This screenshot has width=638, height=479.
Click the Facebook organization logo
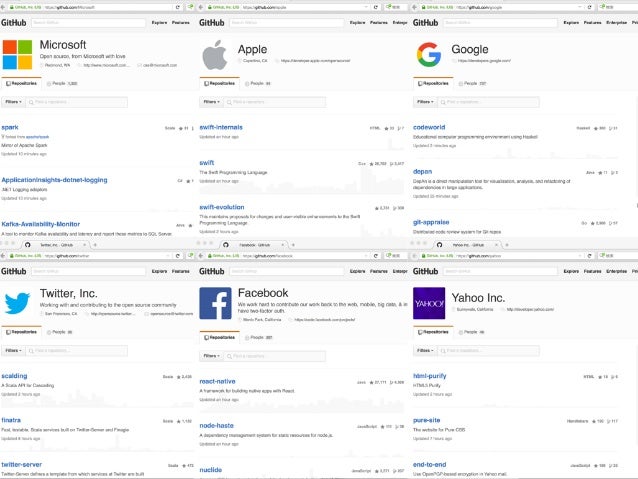tap(215, 303)
